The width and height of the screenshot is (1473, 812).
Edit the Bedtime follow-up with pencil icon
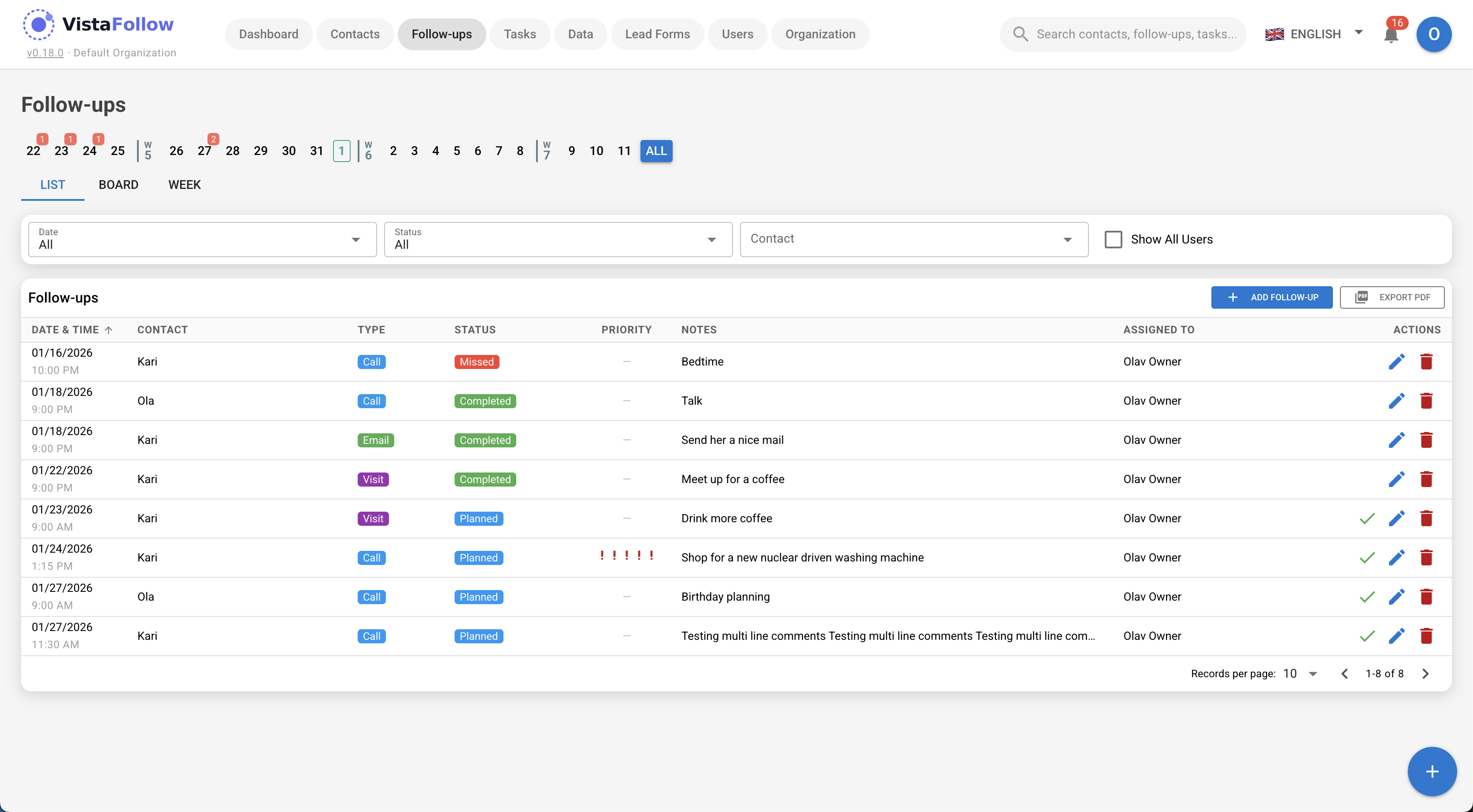pyautogui.click(x=1396, y=362)
